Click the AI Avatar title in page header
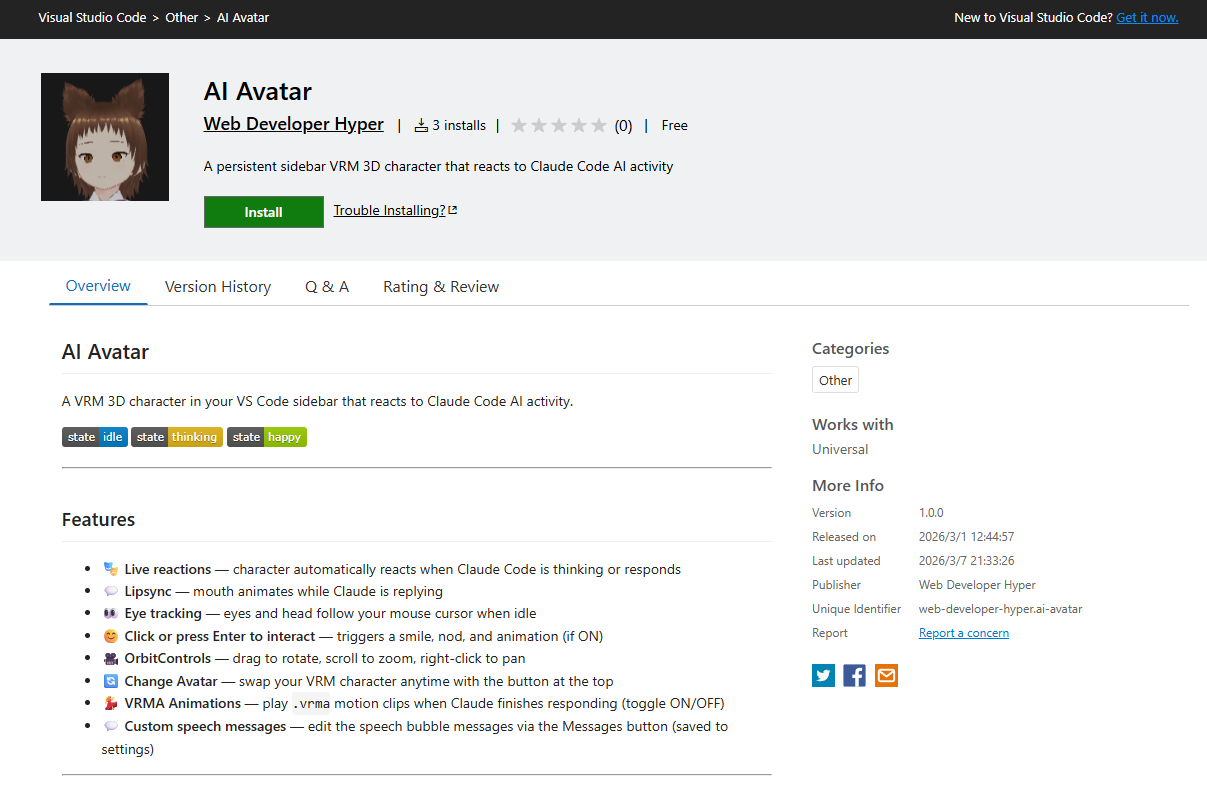 pos(258,91)
